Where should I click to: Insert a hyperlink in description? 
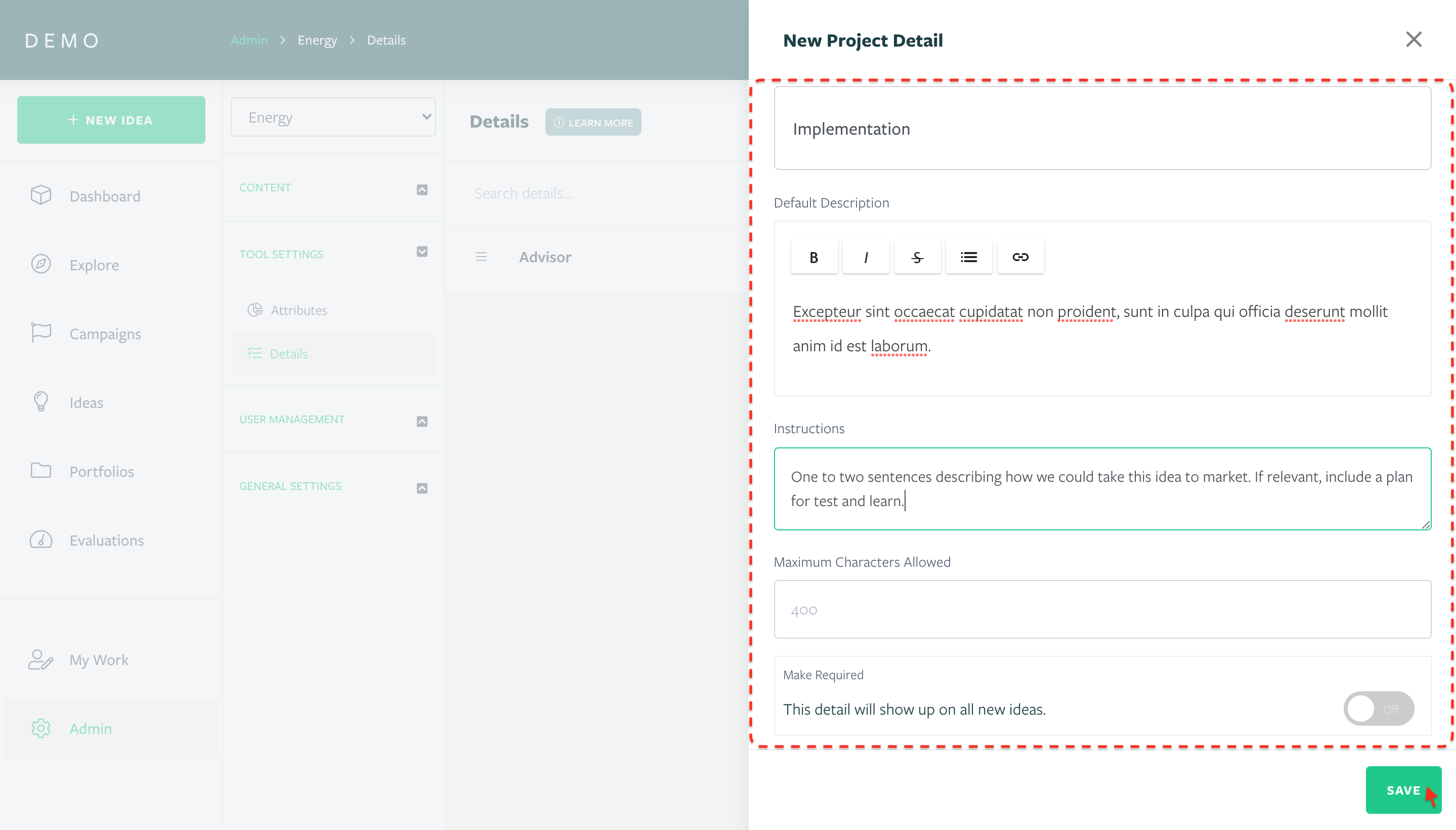1020,257
